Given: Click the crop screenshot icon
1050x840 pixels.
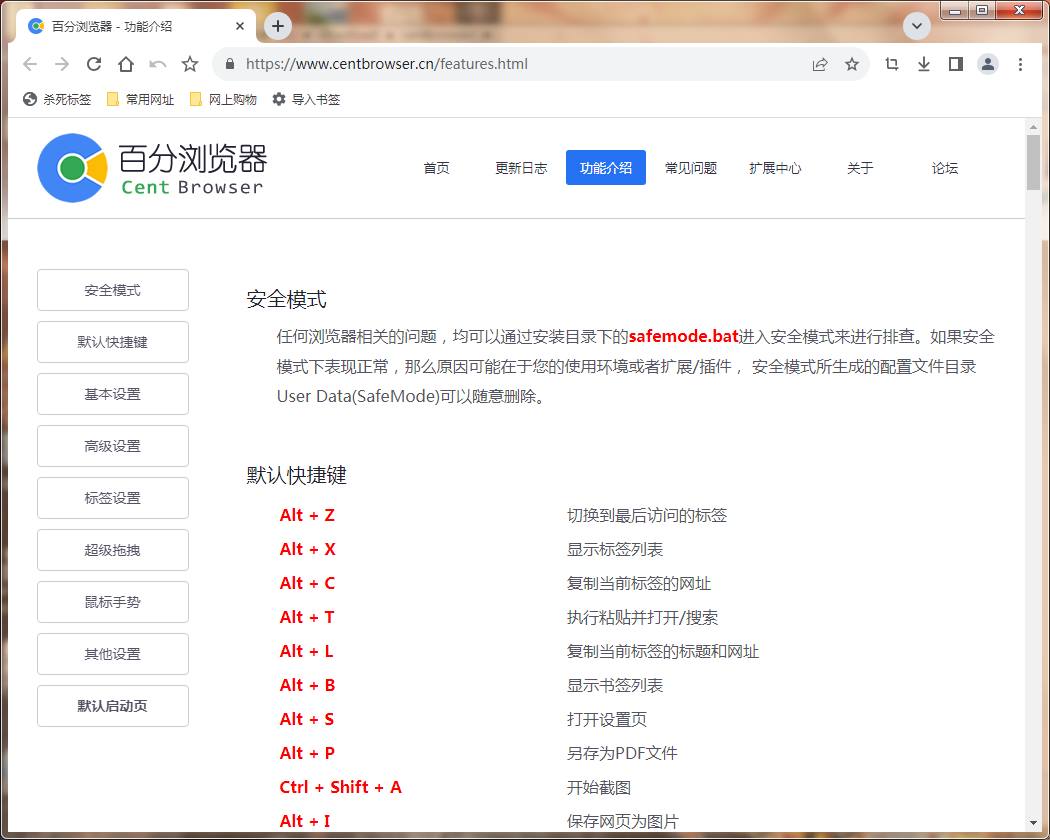Looking at the screenshot, I should (x=892, y=64).
